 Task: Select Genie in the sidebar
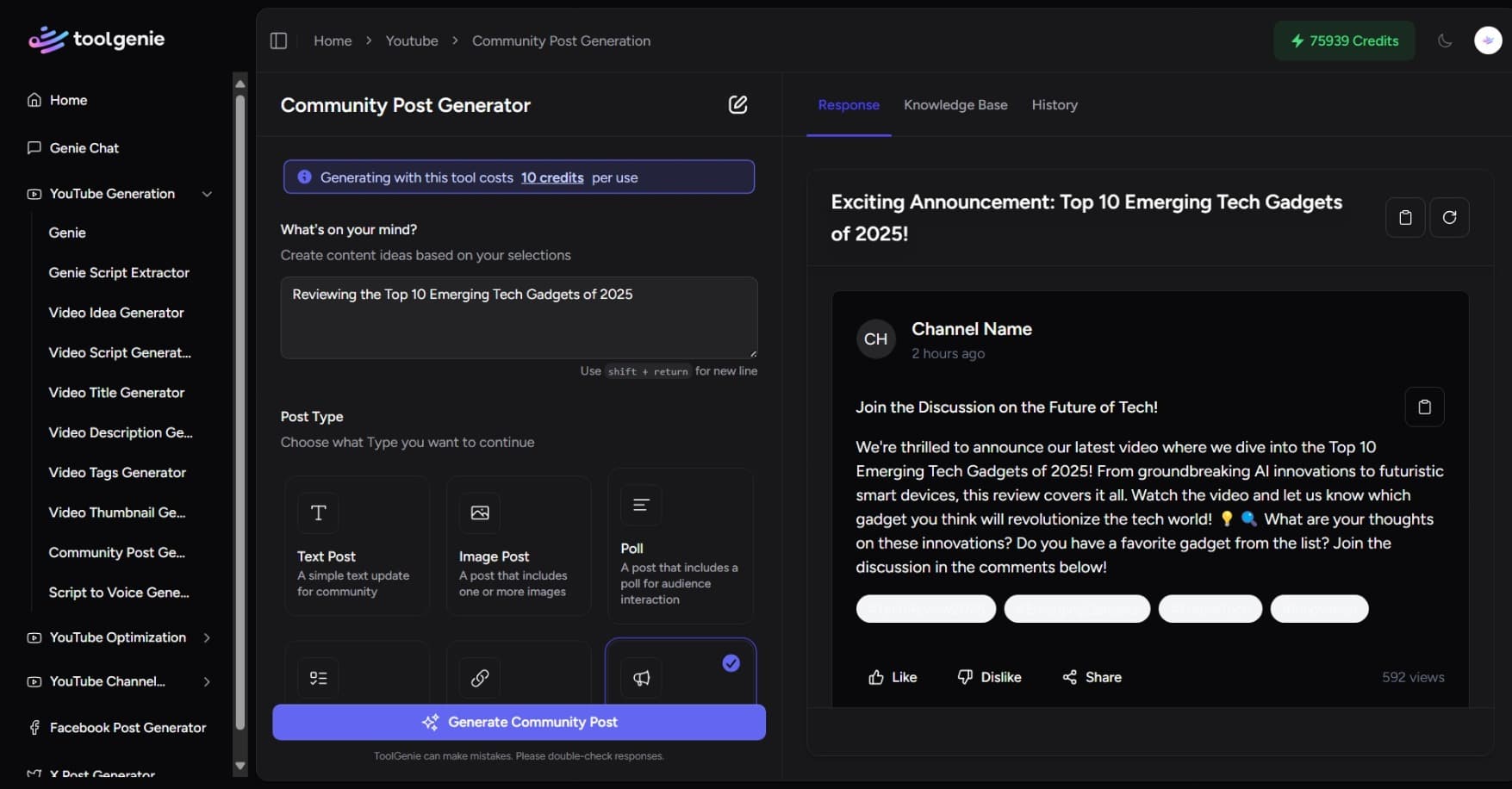[x=67, y=233]
